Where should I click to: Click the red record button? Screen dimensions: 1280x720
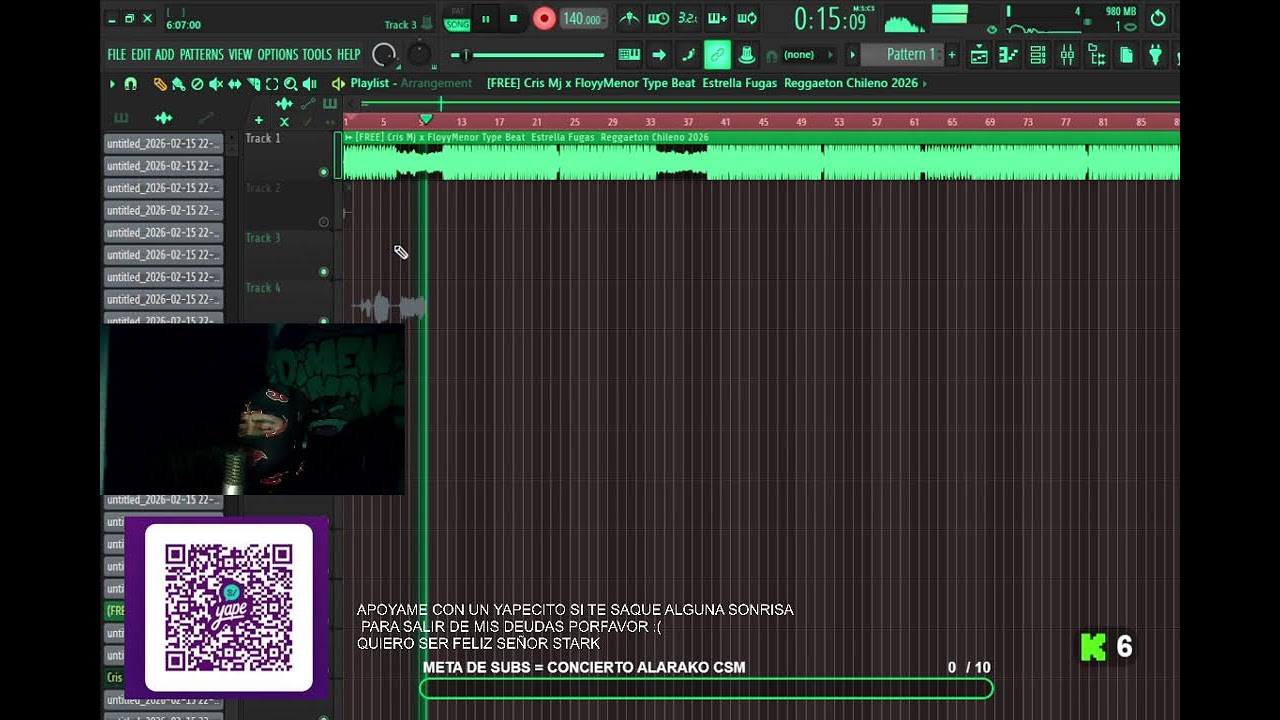pos(544,18)
